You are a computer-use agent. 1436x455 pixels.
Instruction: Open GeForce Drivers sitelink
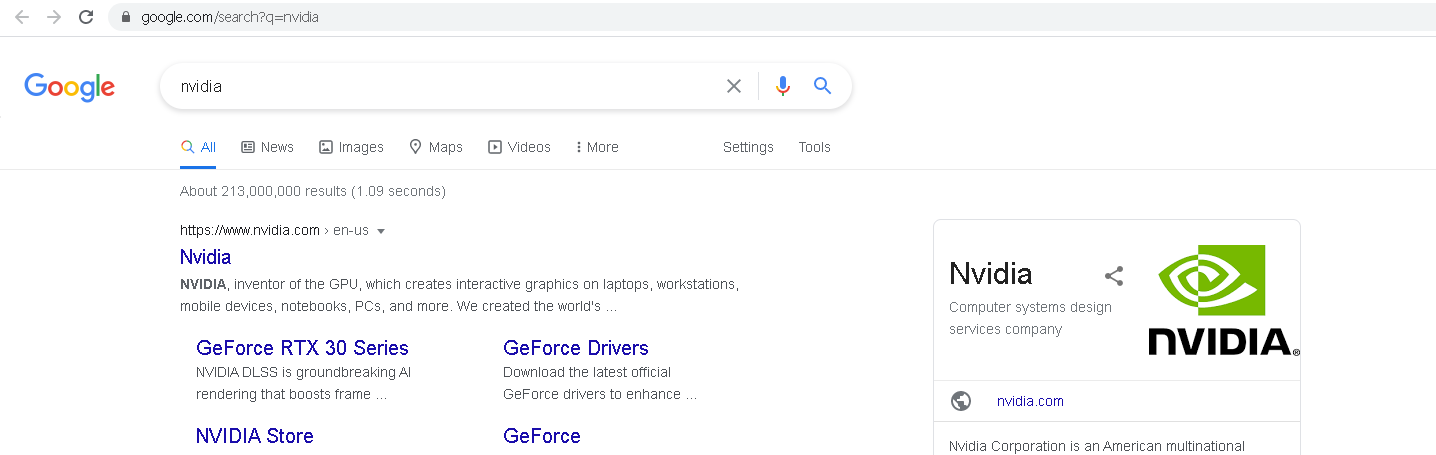pos(576,348)
